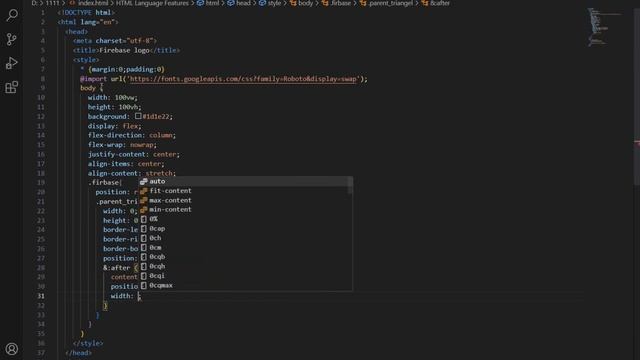Click the 'width: 100vw;' line
Image resolution: width=640 pixels, height=360 pixels.
coord(113,98)
